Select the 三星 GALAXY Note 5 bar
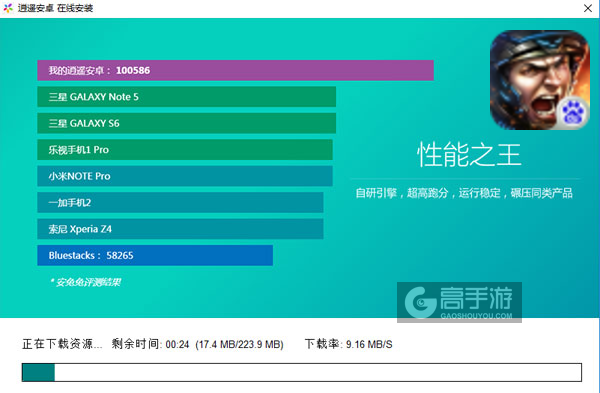The width and height of the screenshot is (600, 393). (186, 97)
